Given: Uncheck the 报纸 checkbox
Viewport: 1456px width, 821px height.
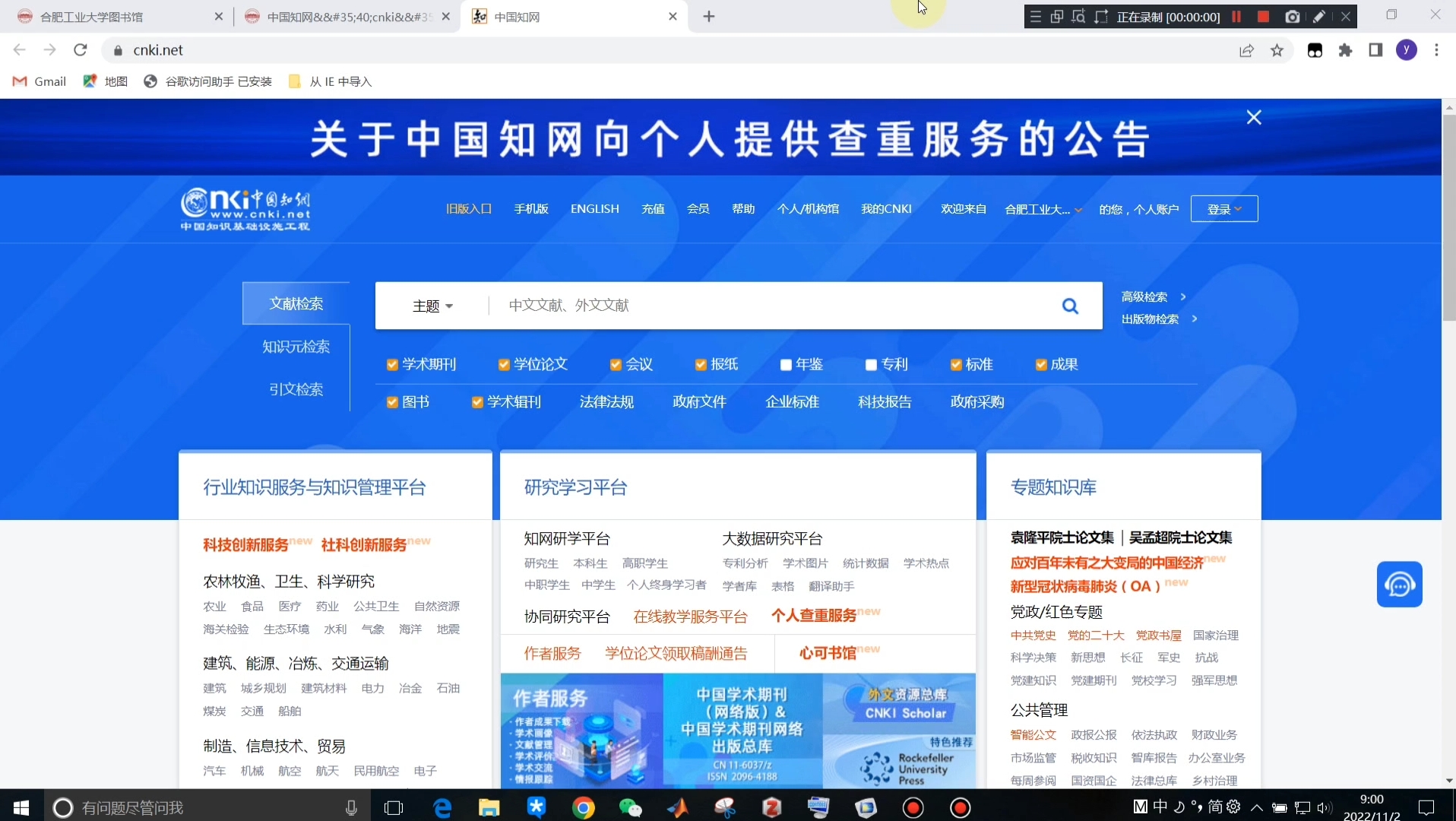Looking at the screenshot, I should (x=701, y=365).
